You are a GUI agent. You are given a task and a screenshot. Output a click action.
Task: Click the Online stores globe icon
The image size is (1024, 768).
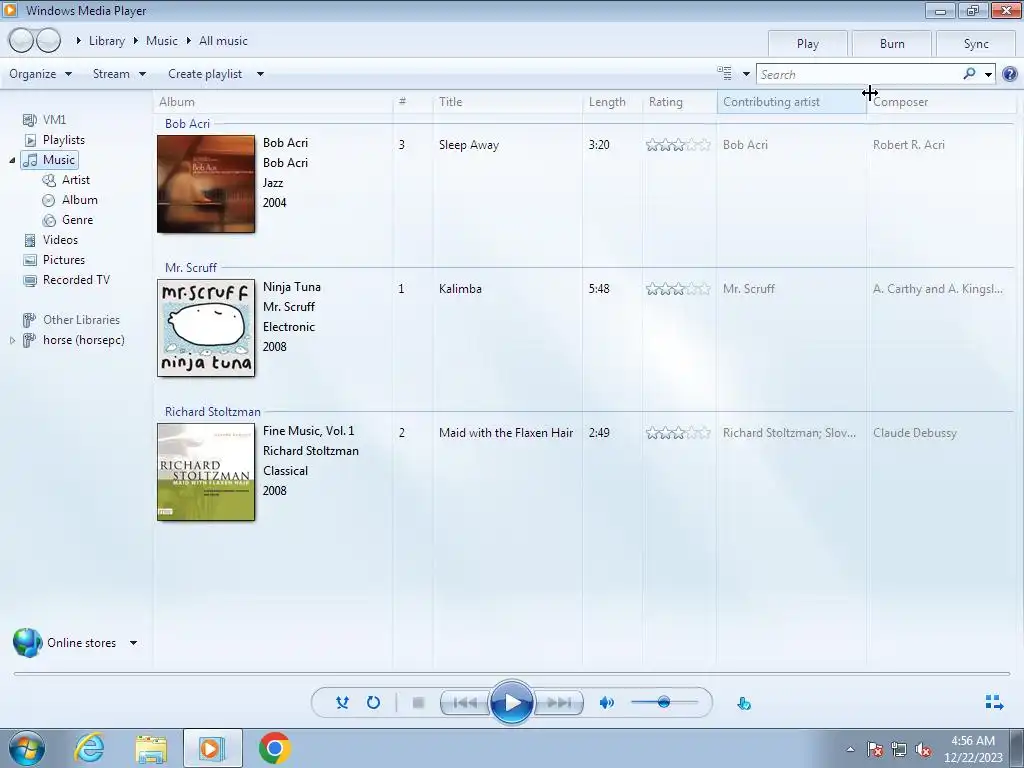[27, 643]
